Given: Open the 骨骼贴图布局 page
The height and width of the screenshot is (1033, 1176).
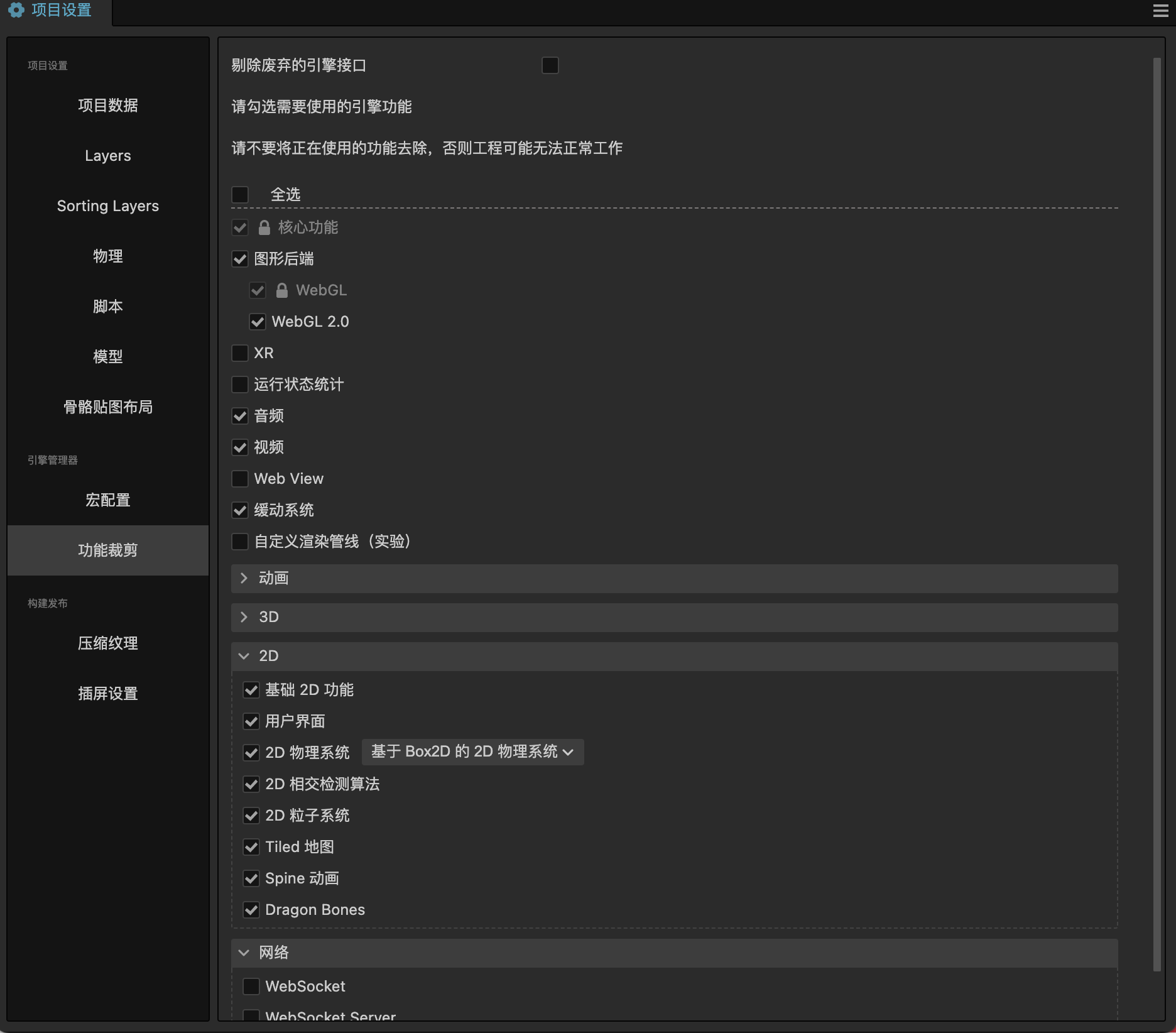Looking at the screenshot, I should tap(108, 407).
